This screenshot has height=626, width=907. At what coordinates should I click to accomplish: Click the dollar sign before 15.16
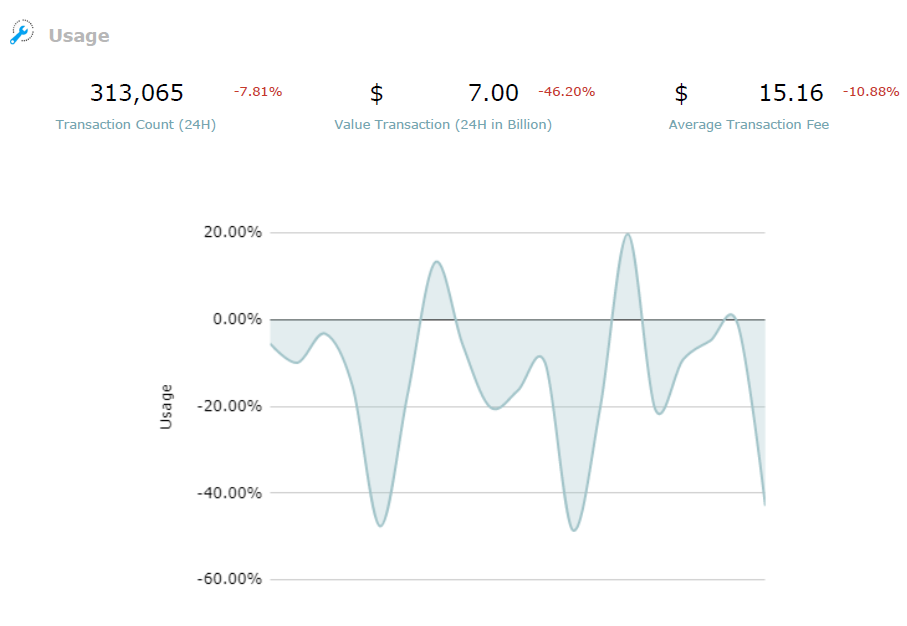tap(681, 93)
